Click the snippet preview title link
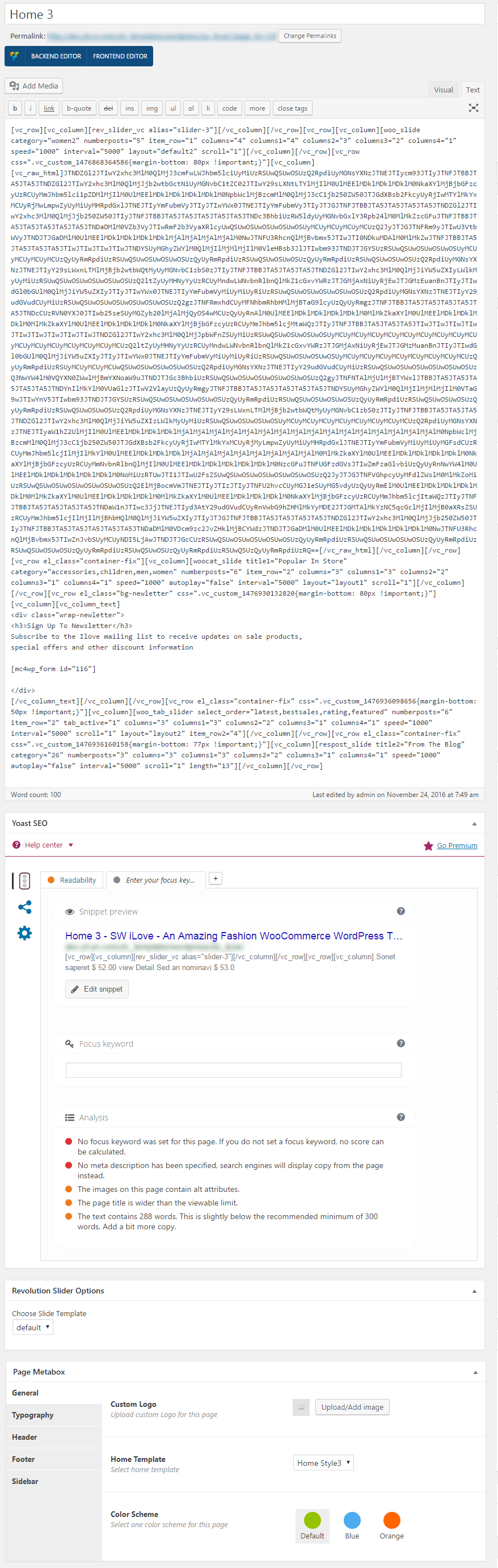This screenshot has height=1568, width=498. coord(234,935)
